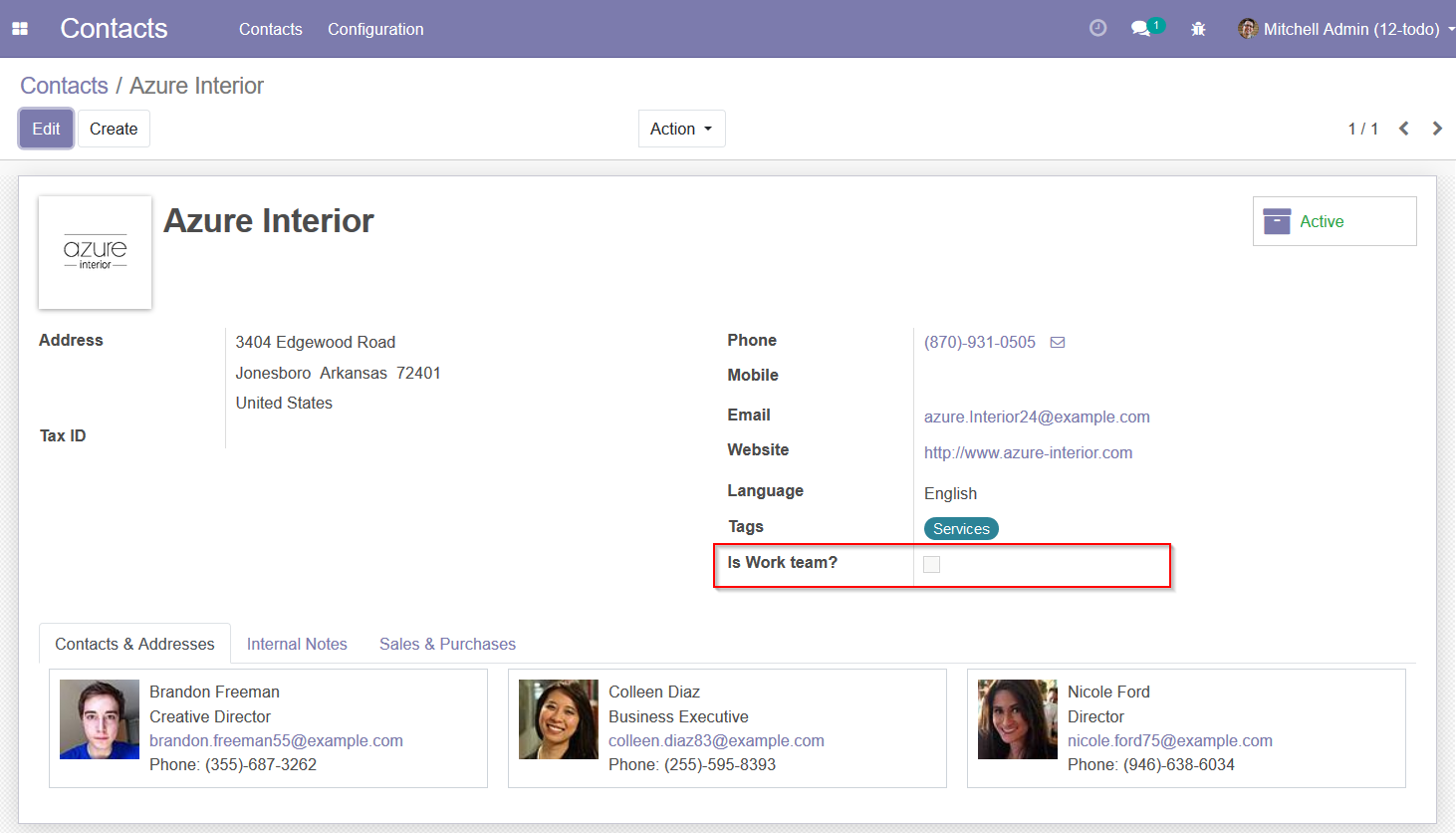The width and height of the screenshot is (1456, 833).
Task: Go to next record arrow
Action: click(1437, 129)
